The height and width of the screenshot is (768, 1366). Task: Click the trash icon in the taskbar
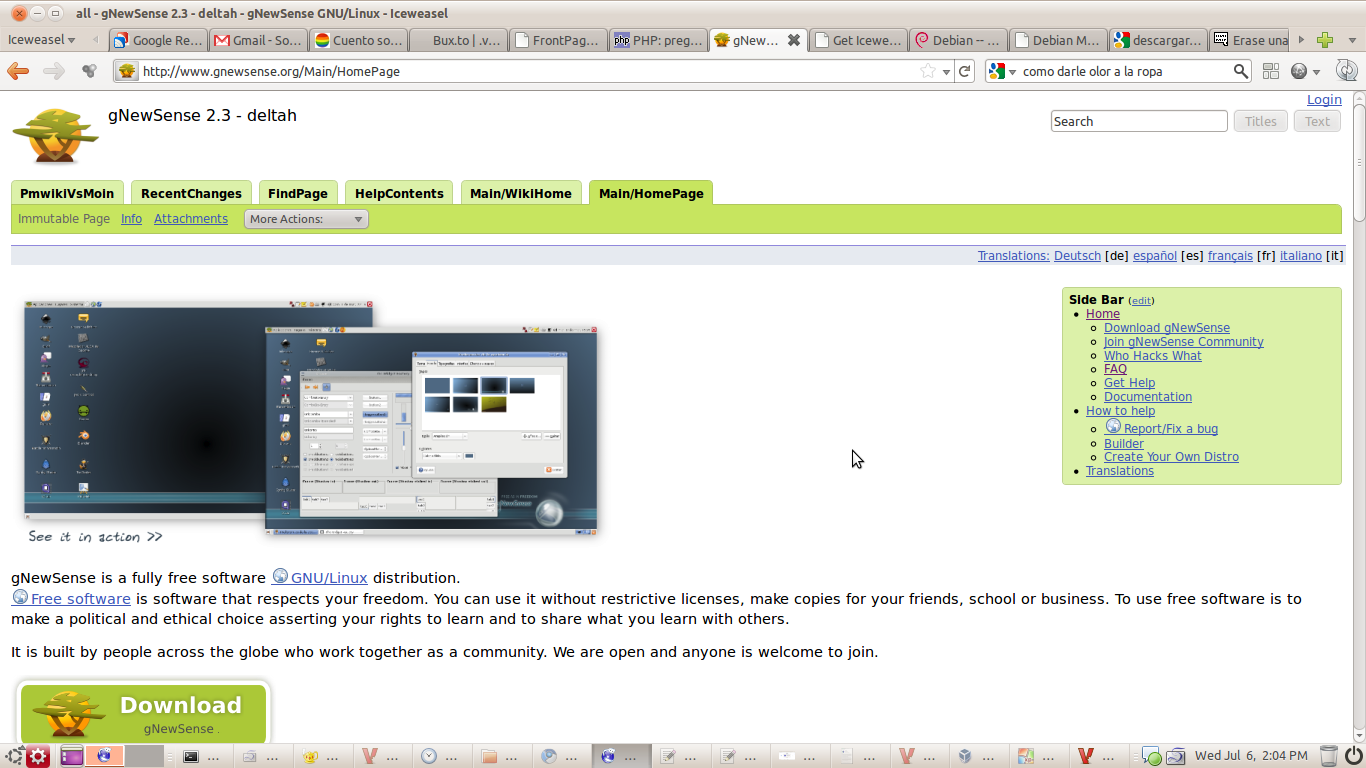coord(1328,756)
